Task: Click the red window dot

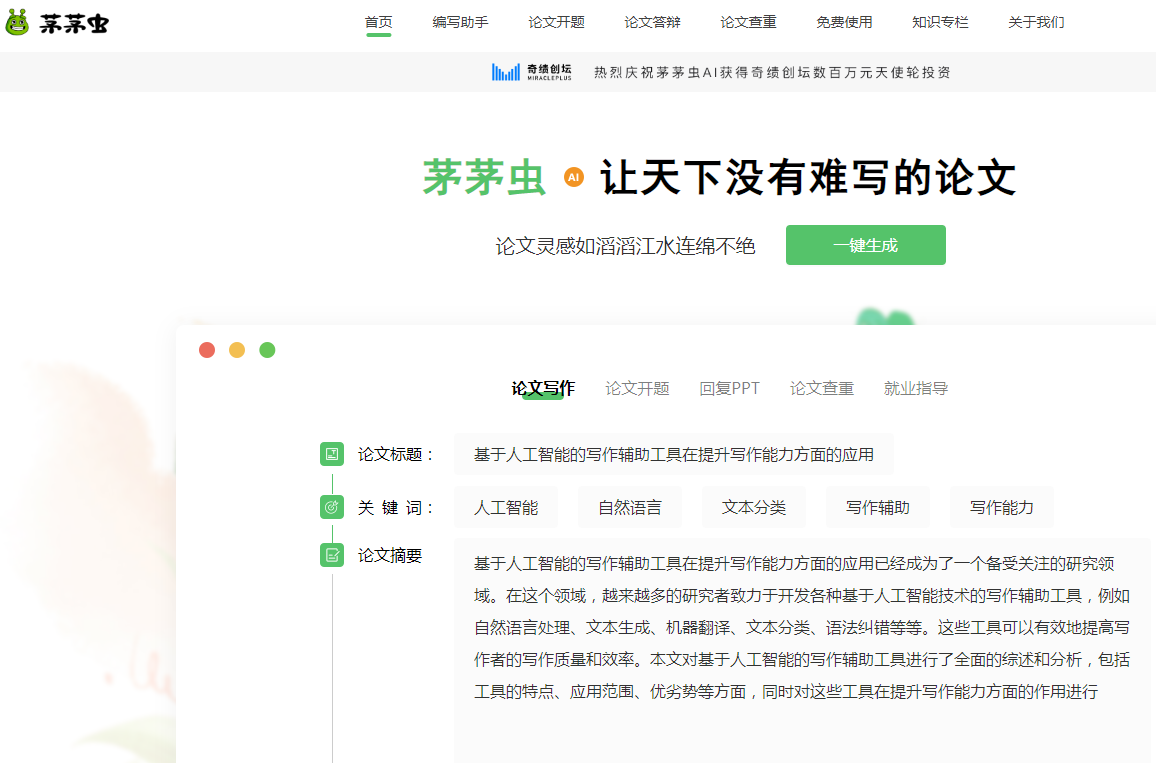Action: 207,350
